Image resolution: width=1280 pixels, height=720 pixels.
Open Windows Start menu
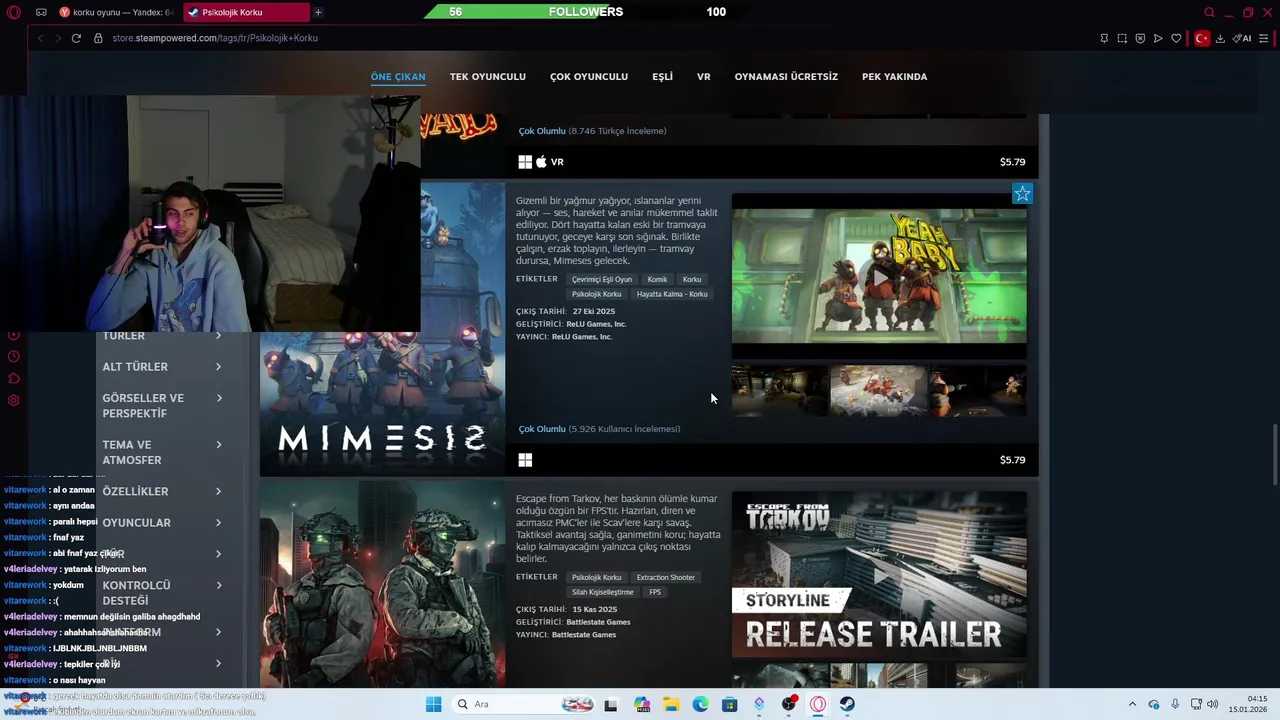433,704
